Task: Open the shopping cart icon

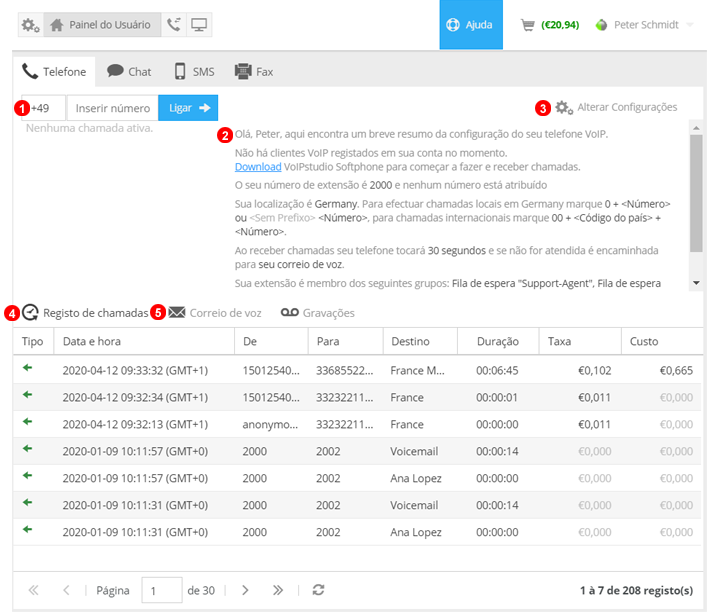Action: pyautogui.click(x=528, y=25)
